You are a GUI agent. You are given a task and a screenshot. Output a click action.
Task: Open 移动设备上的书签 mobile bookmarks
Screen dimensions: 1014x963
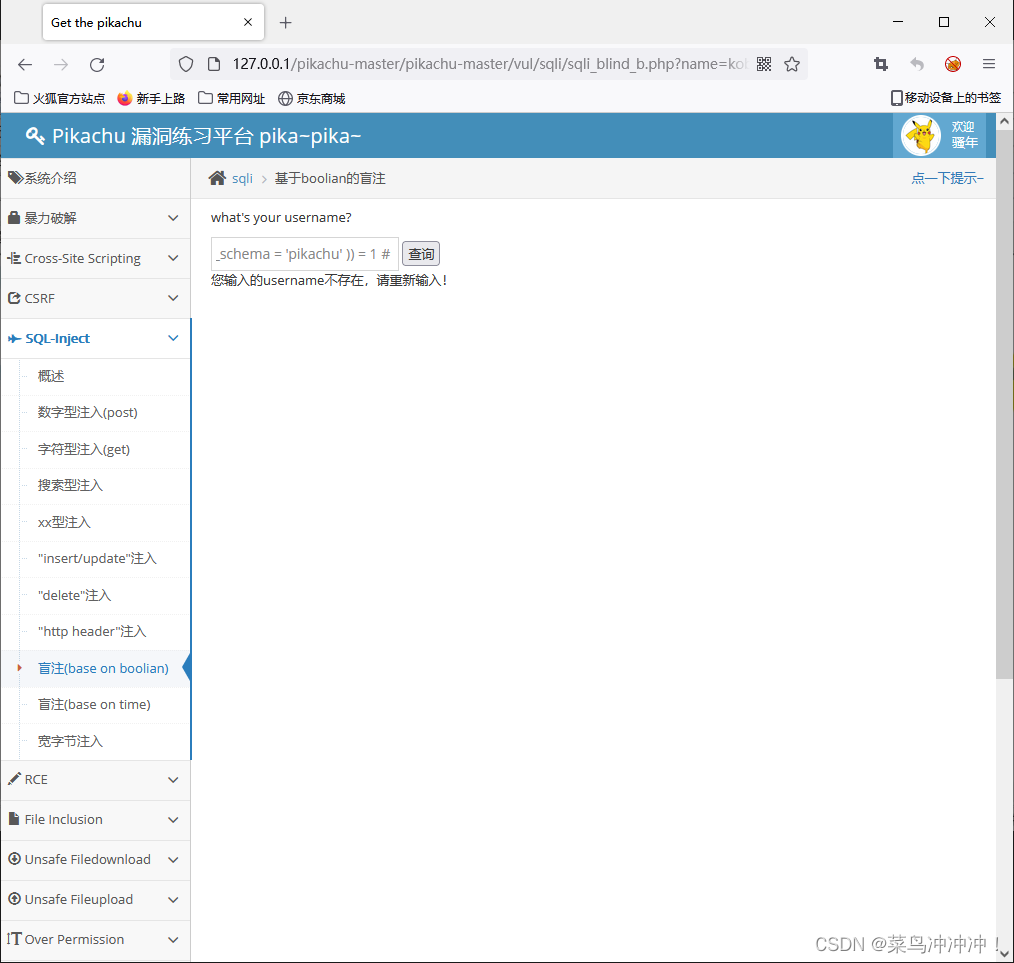[x=945, y=98]
